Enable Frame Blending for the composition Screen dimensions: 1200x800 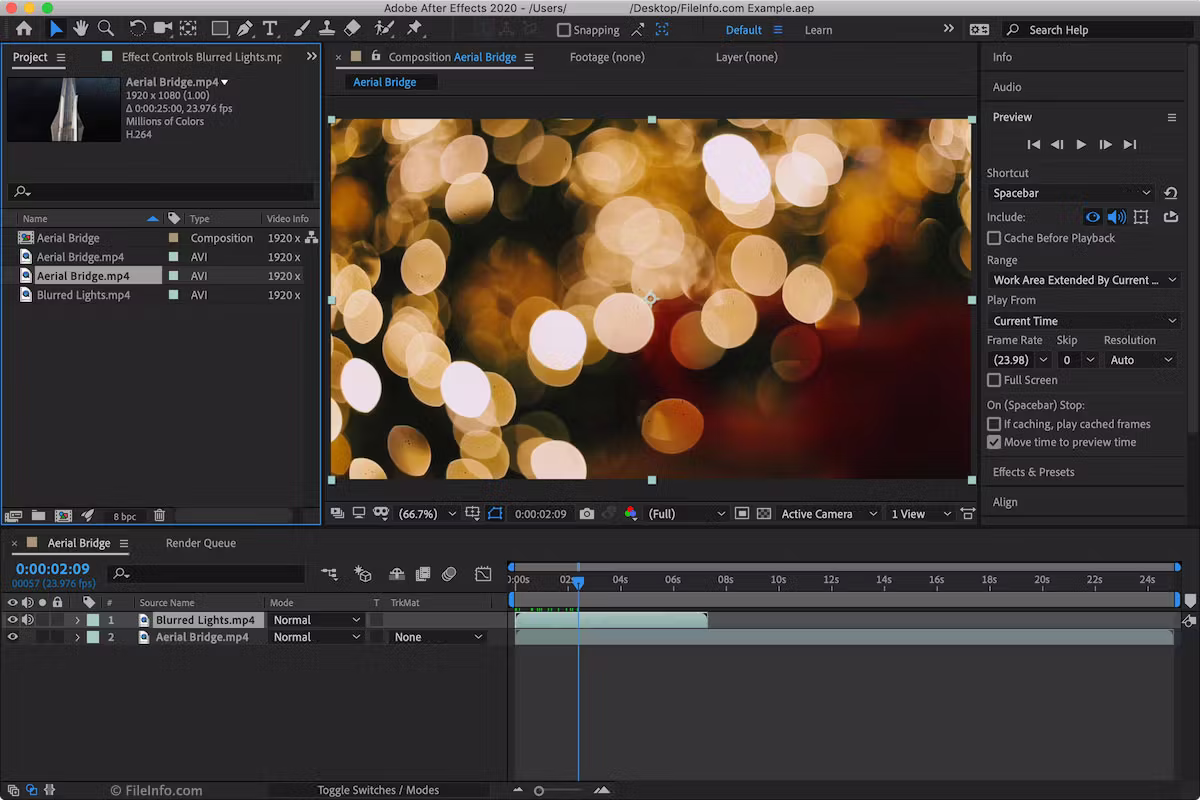(422, 573)
